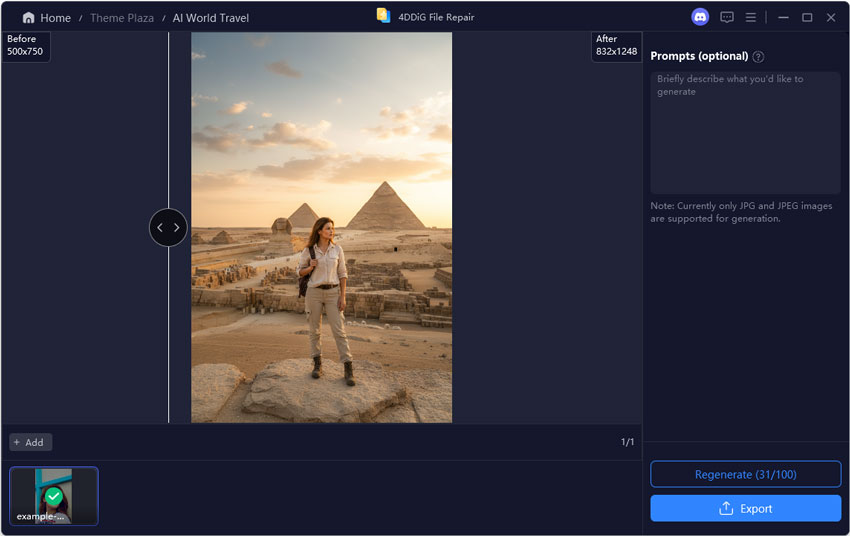850x536 pixels.
Task: Open the Discord community icon
Action: point(700,17)
